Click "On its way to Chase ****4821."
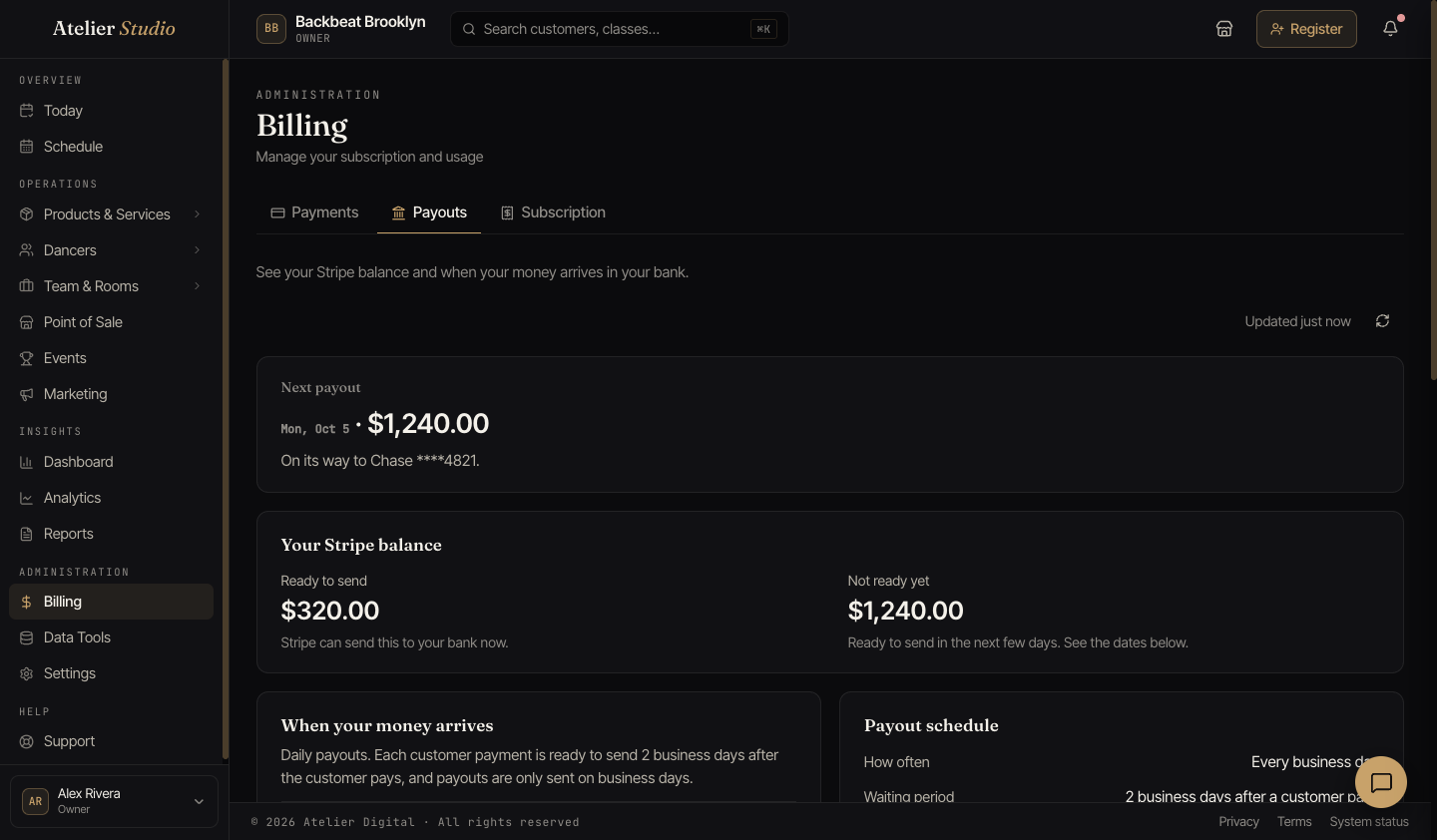 [380, 461]
